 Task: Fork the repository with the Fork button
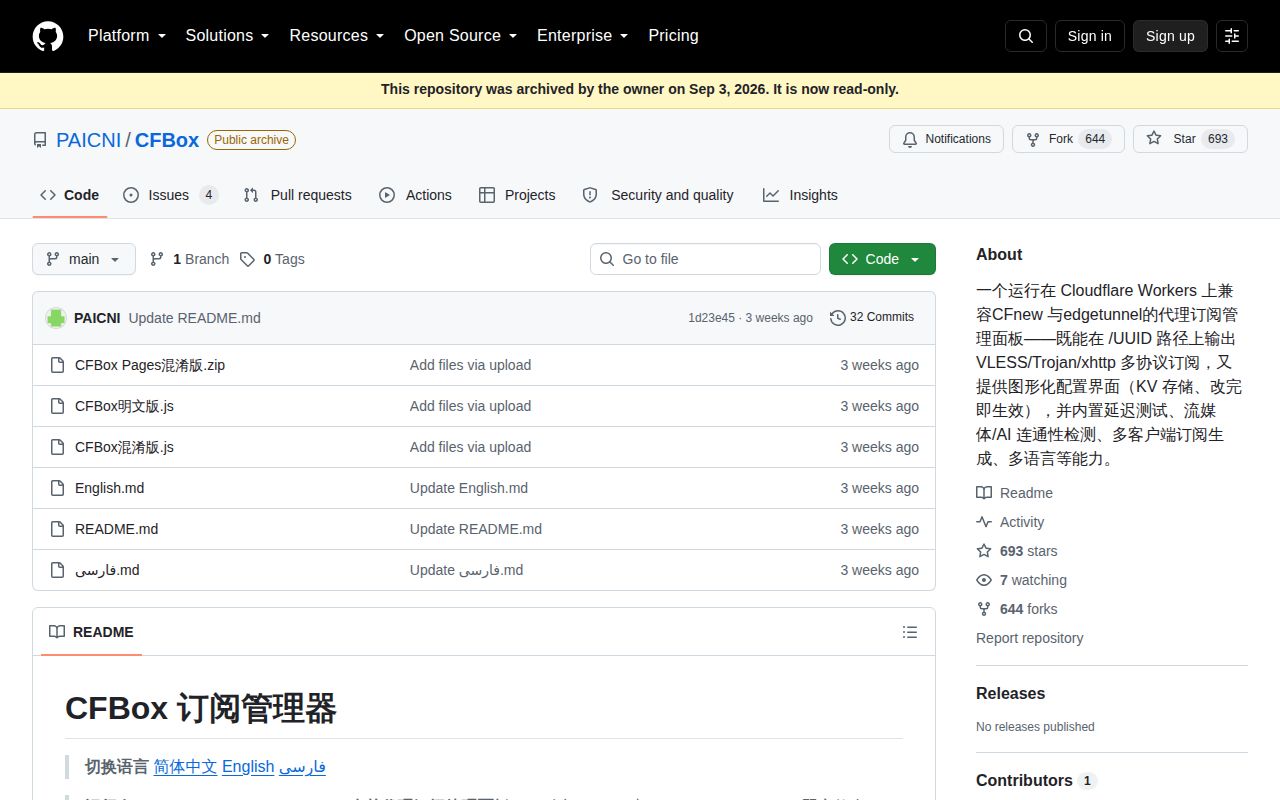[x=1068, y=139]
